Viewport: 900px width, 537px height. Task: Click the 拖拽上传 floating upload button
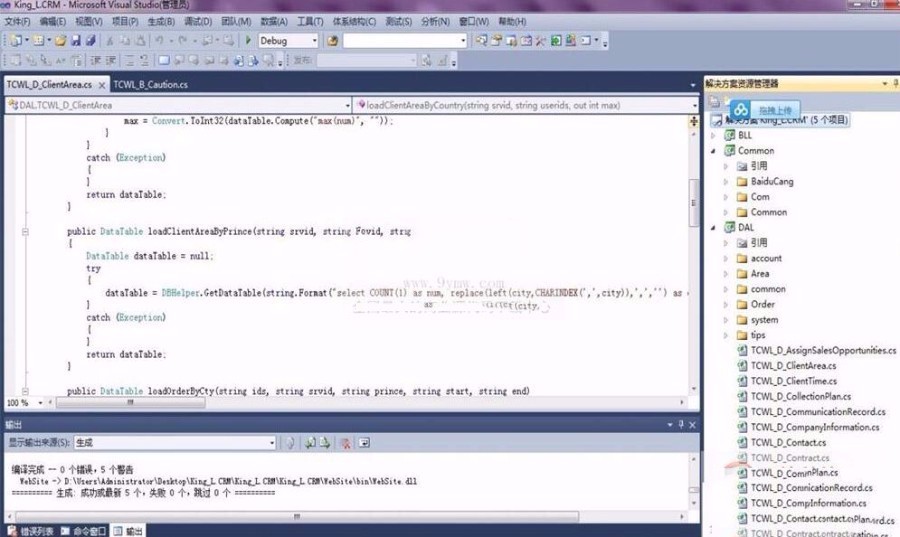[765, 110]
